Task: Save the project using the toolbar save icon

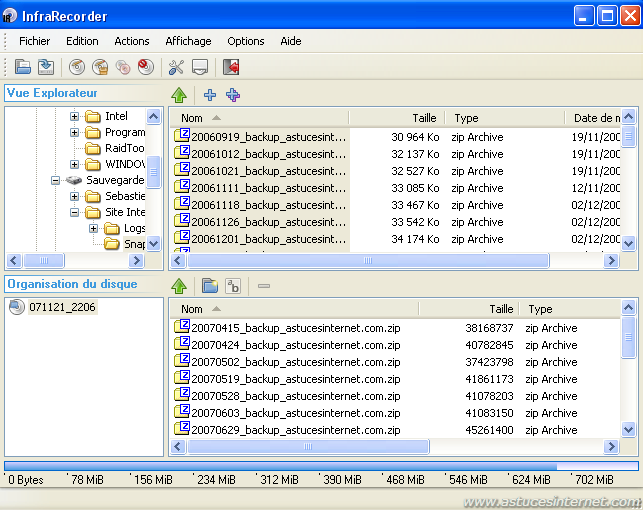Action: pyautogui.click(x=46, y=67)
